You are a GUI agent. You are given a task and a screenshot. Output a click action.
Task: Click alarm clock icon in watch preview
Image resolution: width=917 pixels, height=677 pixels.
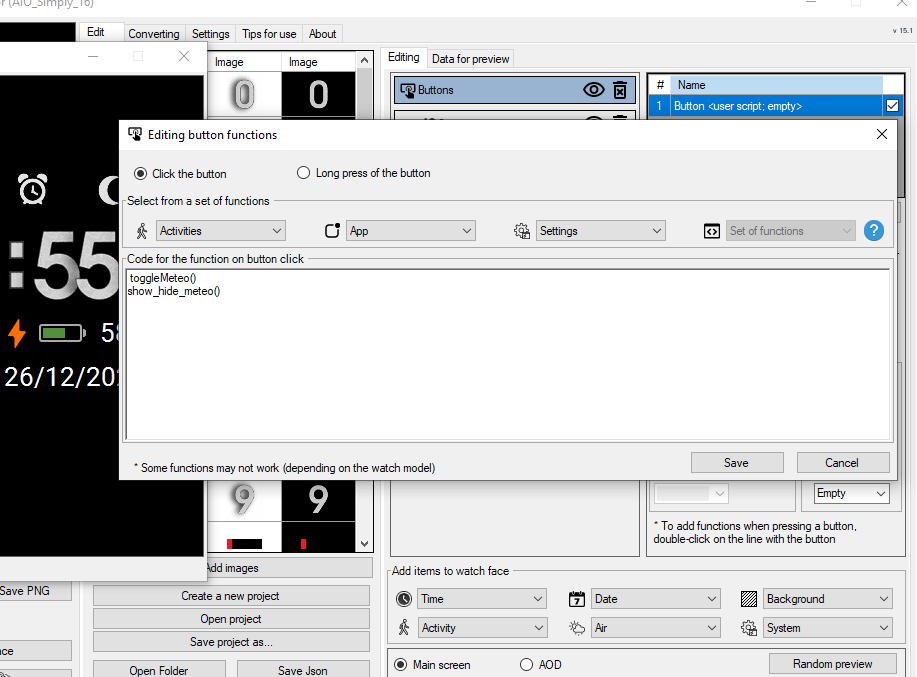[x=32, y=189]
